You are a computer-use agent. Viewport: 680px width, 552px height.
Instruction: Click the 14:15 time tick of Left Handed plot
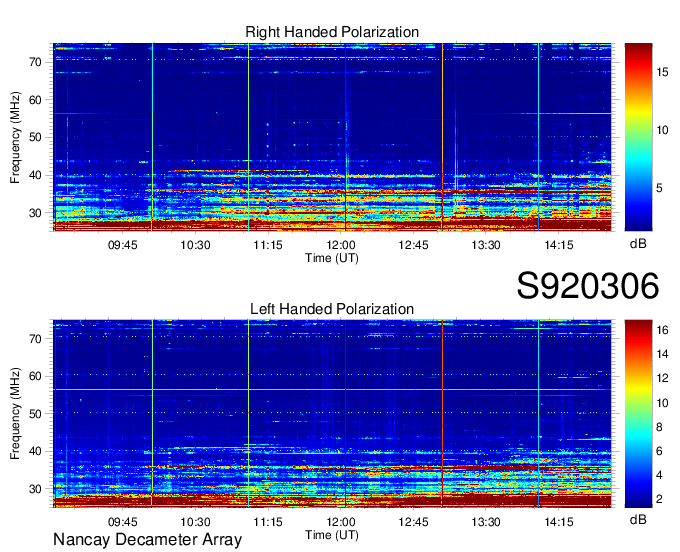pyautogui.click(x=559, y=522)
